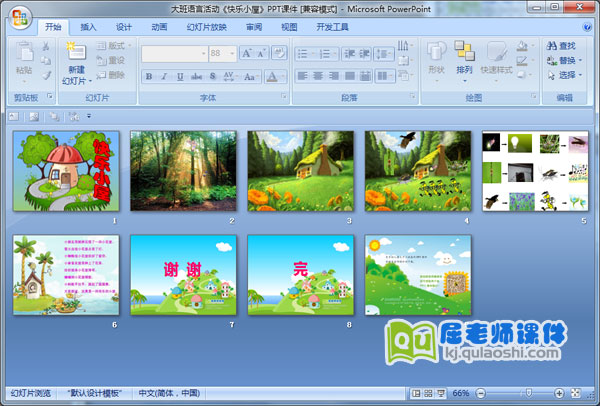Click the Clear Formatting icon
600x406 pixels.
pyautogui.click(x=279, y=53)
